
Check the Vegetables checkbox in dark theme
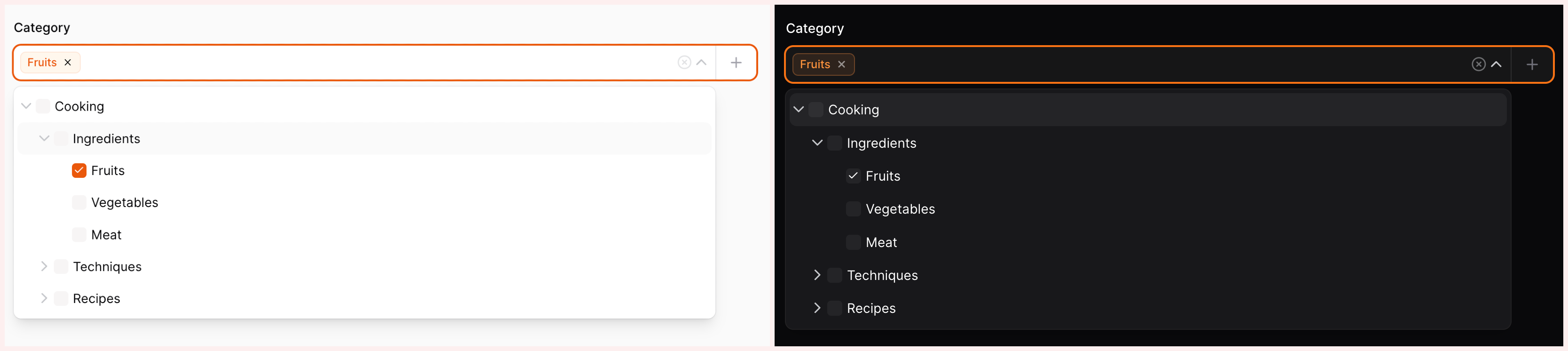pyautogui.click(x=854, y=209)
